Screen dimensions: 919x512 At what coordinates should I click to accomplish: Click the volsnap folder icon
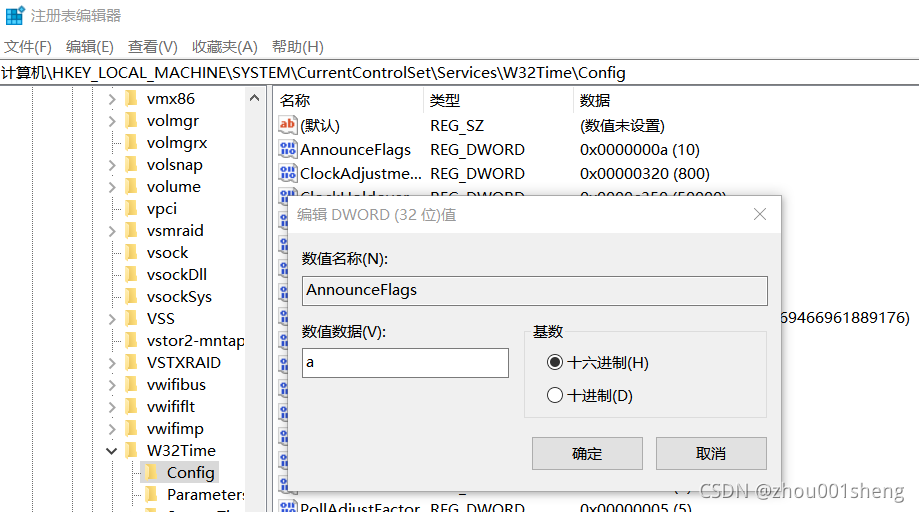click(x=132, y=165)
